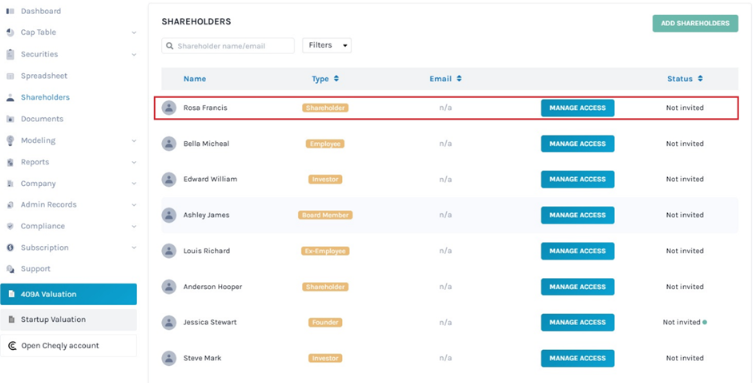
Task: Click Manage Access for Bella Micheal
Action: (578, 143)
